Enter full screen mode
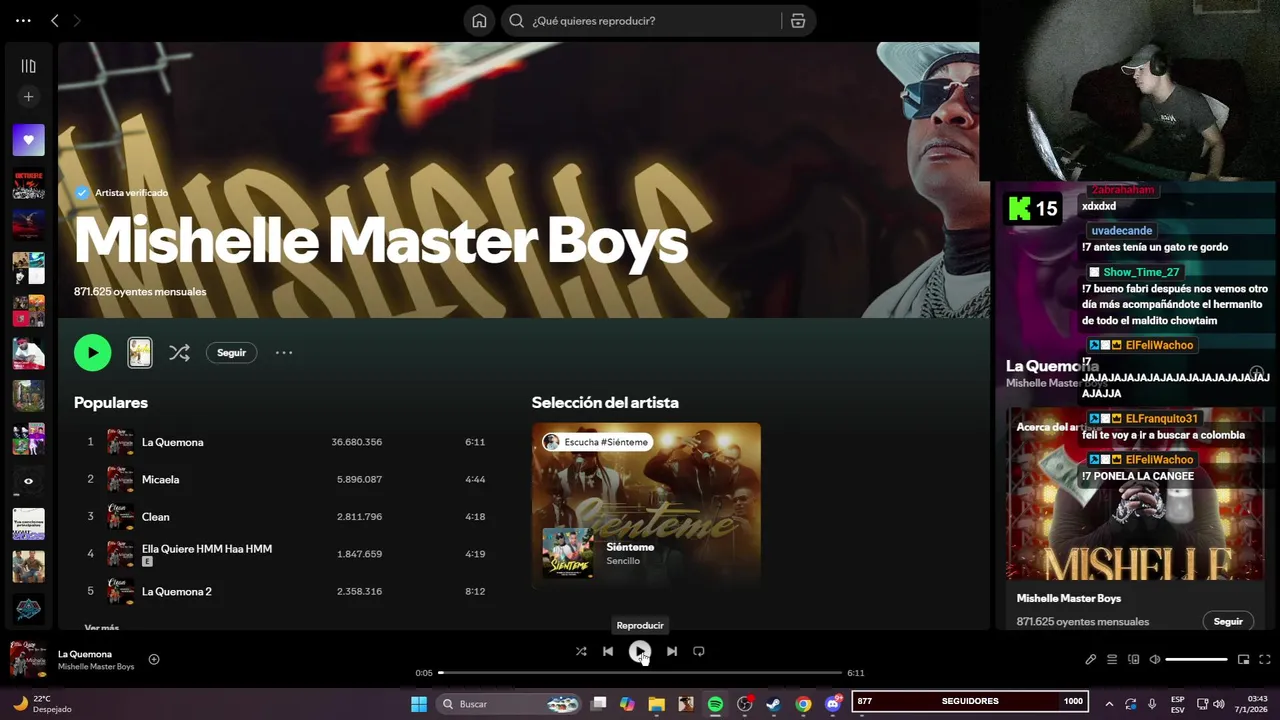The height and width of the screenshot is (720, 1280). [x=1264, y=659]
